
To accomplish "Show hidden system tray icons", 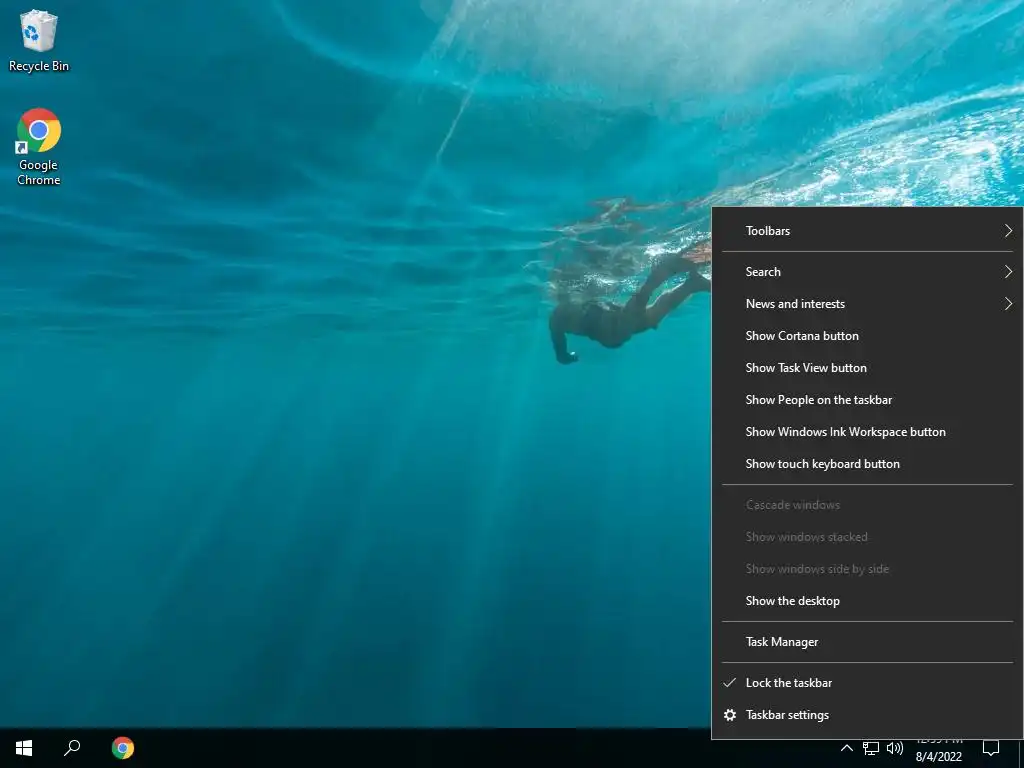I will (x=846, y=748).
